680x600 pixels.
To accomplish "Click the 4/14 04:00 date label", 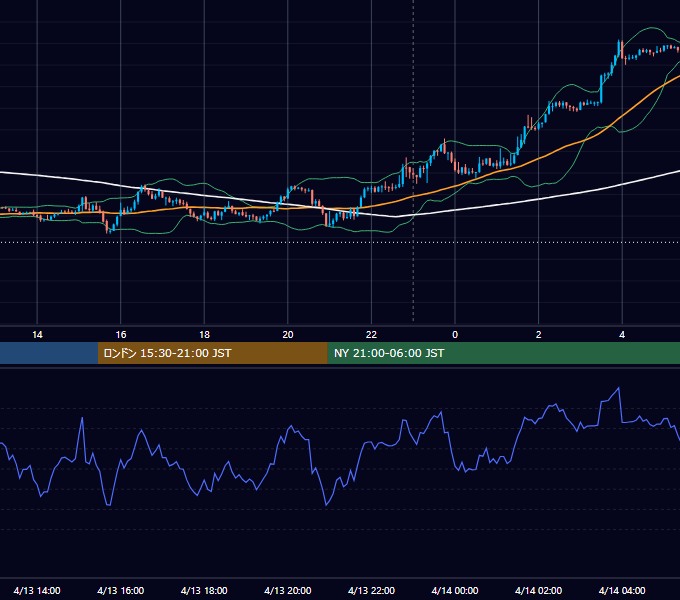I will coord(622,590).
